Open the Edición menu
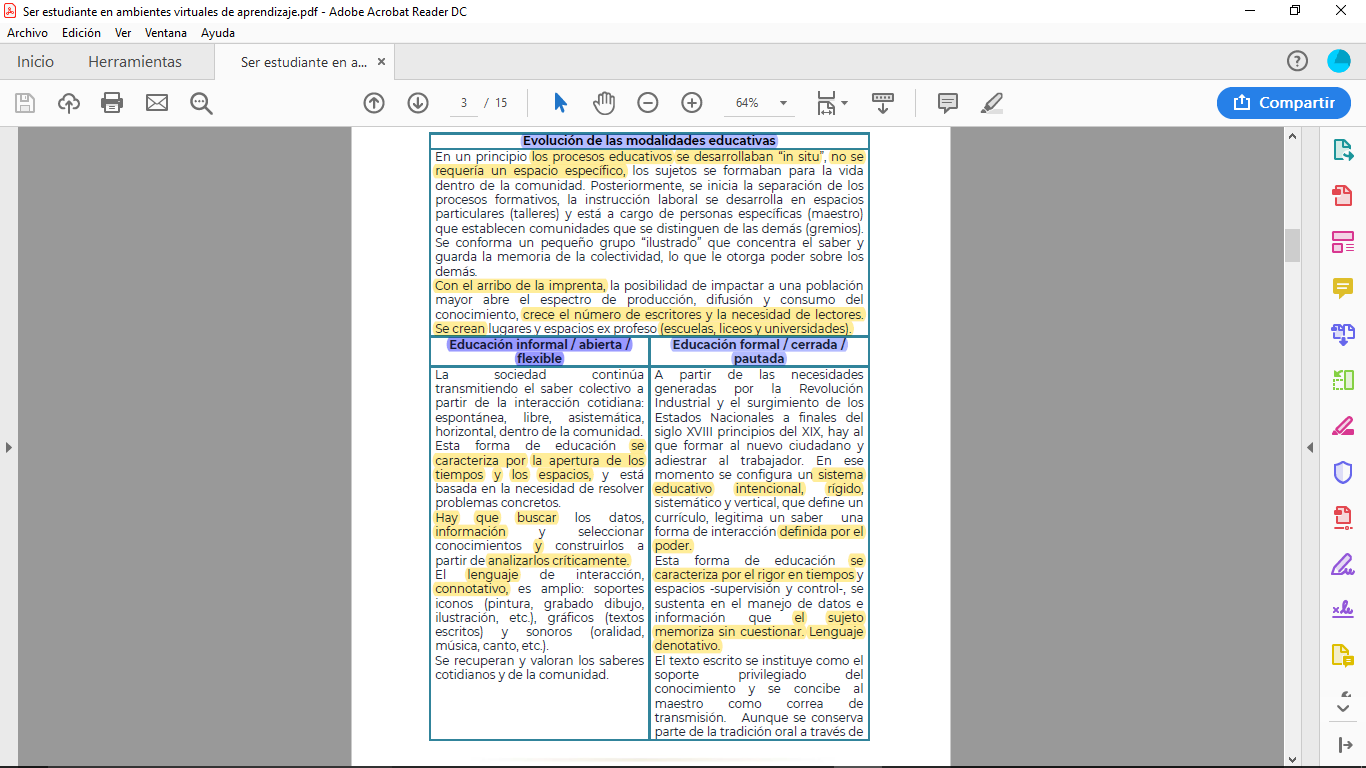1366x768 pixels. pos(81,33)
